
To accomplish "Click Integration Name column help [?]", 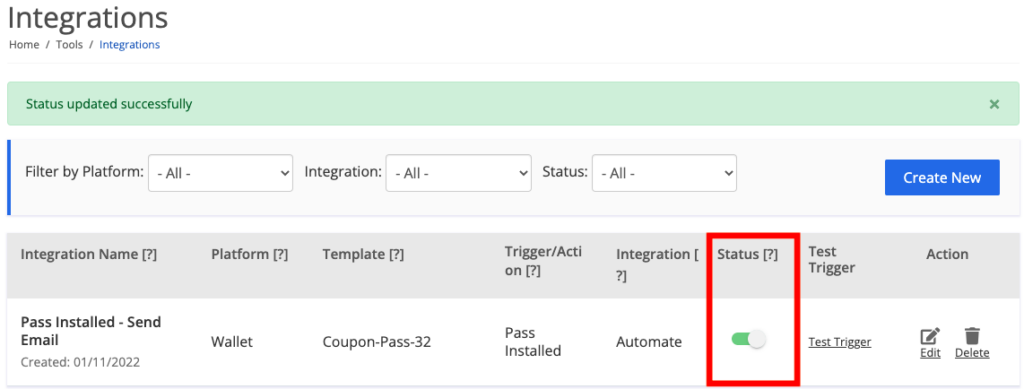I will [150, 255].
